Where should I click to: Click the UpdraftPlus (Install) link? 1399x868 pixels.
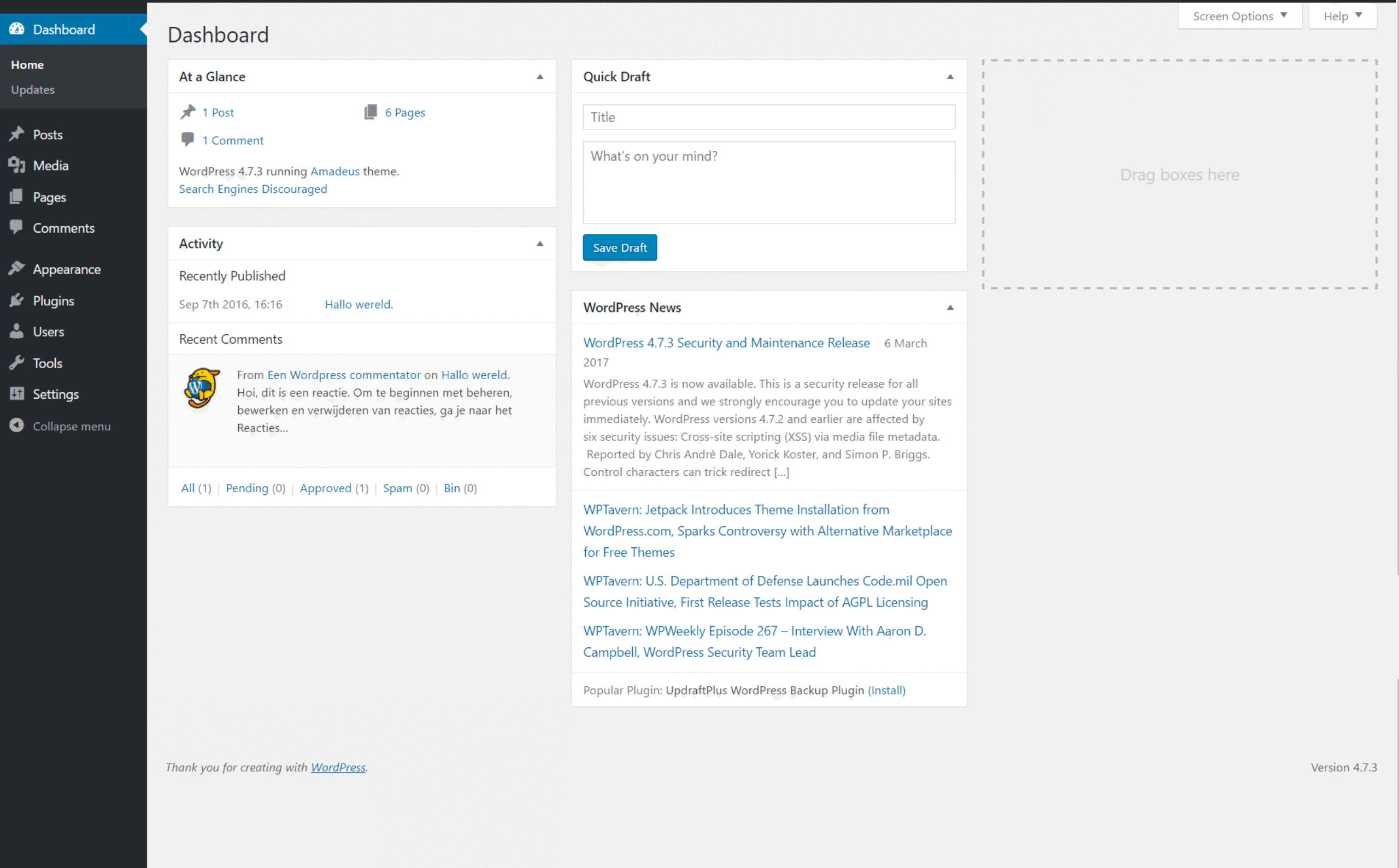coord(886,690)
